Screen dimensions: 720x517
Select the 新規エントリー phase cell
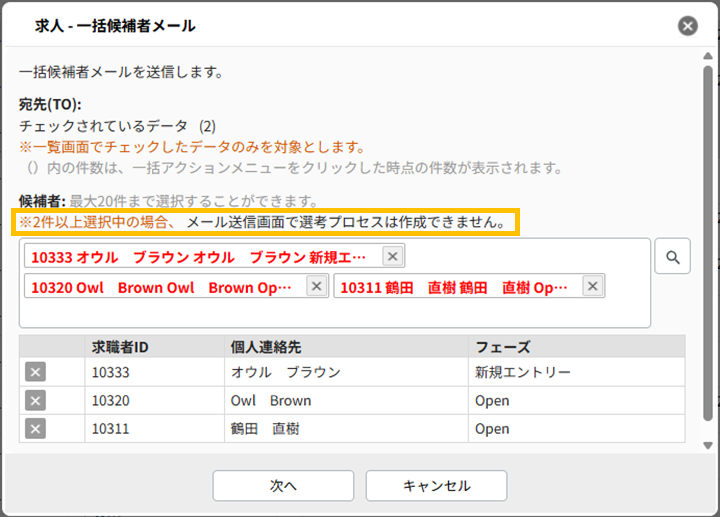(x=523, y=373)
